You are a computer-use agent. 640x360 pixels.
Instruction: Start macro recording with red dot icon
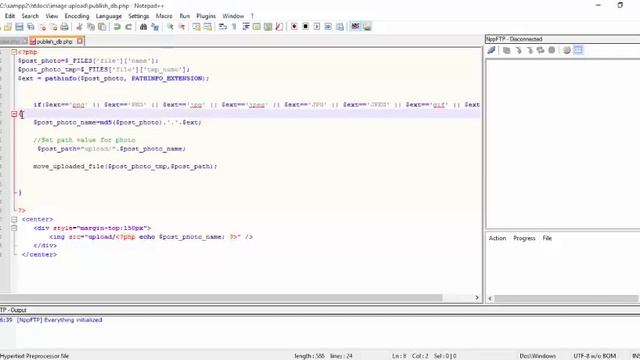point(294,27)
